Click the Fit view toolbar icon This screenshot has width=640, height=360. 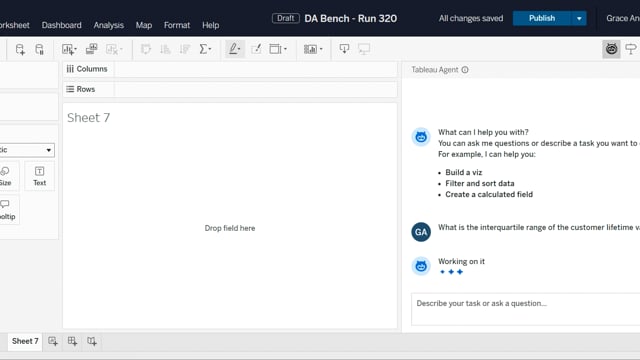pos(275,49)
